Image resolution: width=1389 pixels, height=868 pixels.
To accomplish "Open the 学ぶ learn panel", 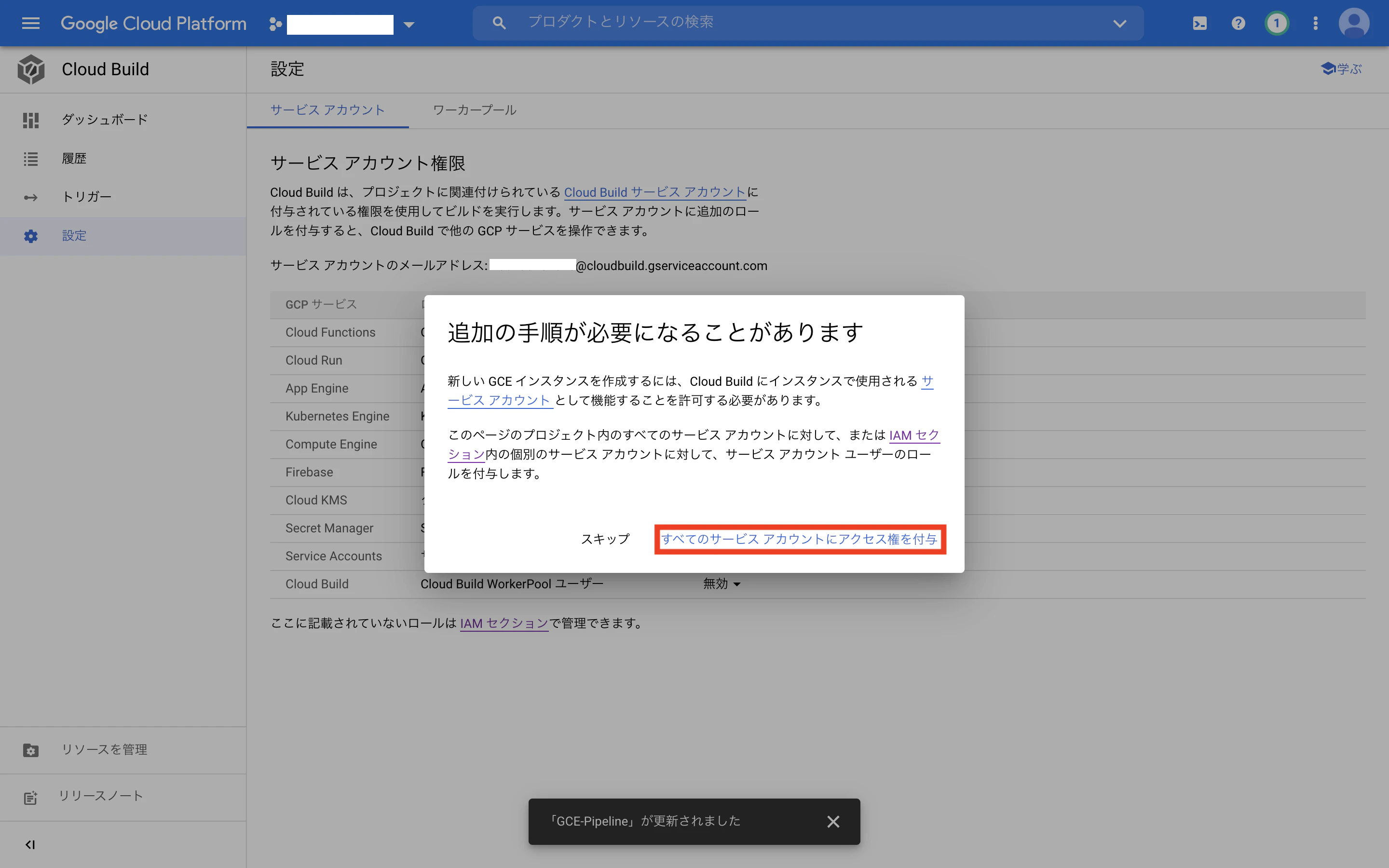I will click(x=1341, y=69).
